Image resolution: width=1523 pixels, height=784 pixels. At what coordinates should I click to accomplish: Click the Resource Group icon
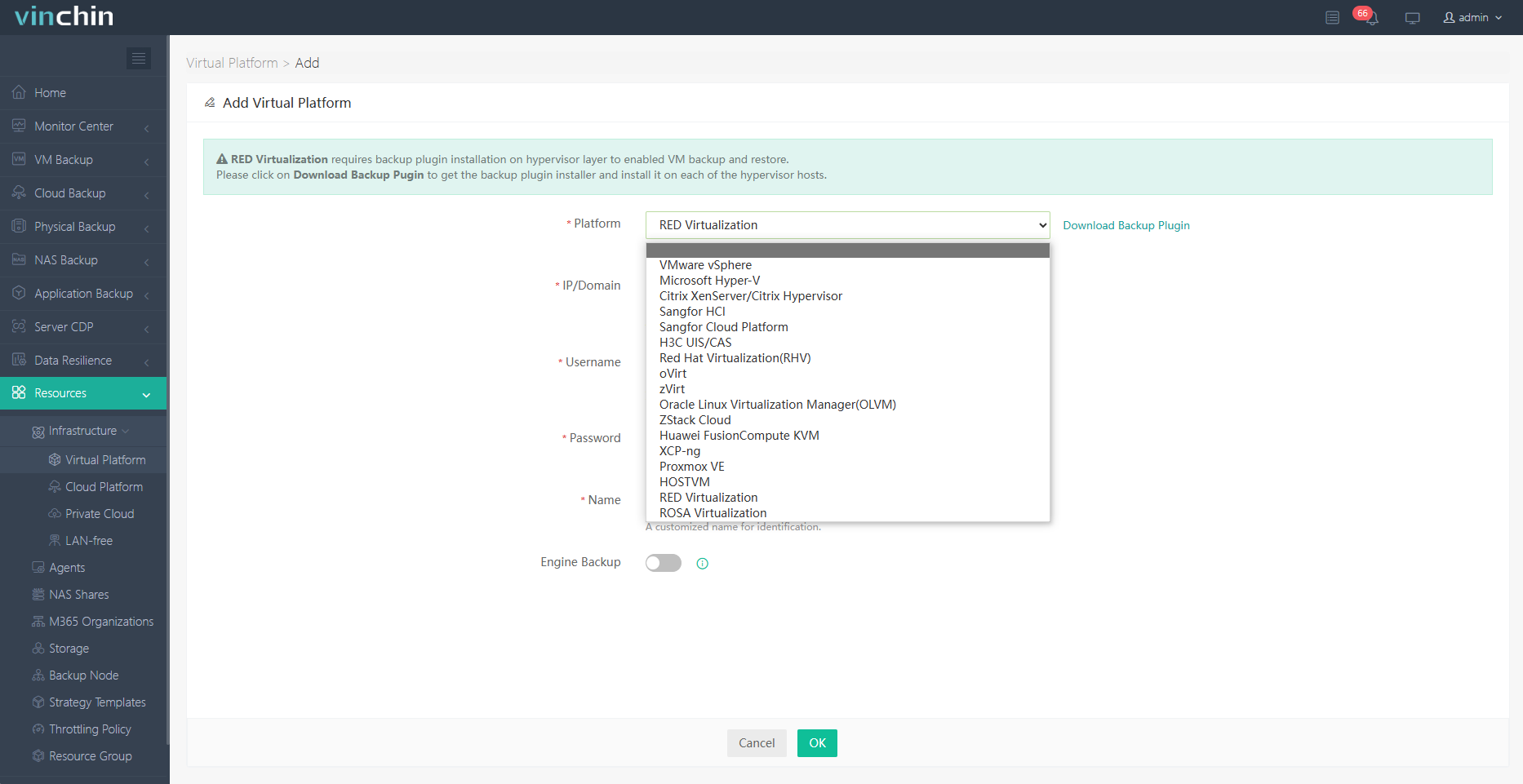tap(38, 755)
